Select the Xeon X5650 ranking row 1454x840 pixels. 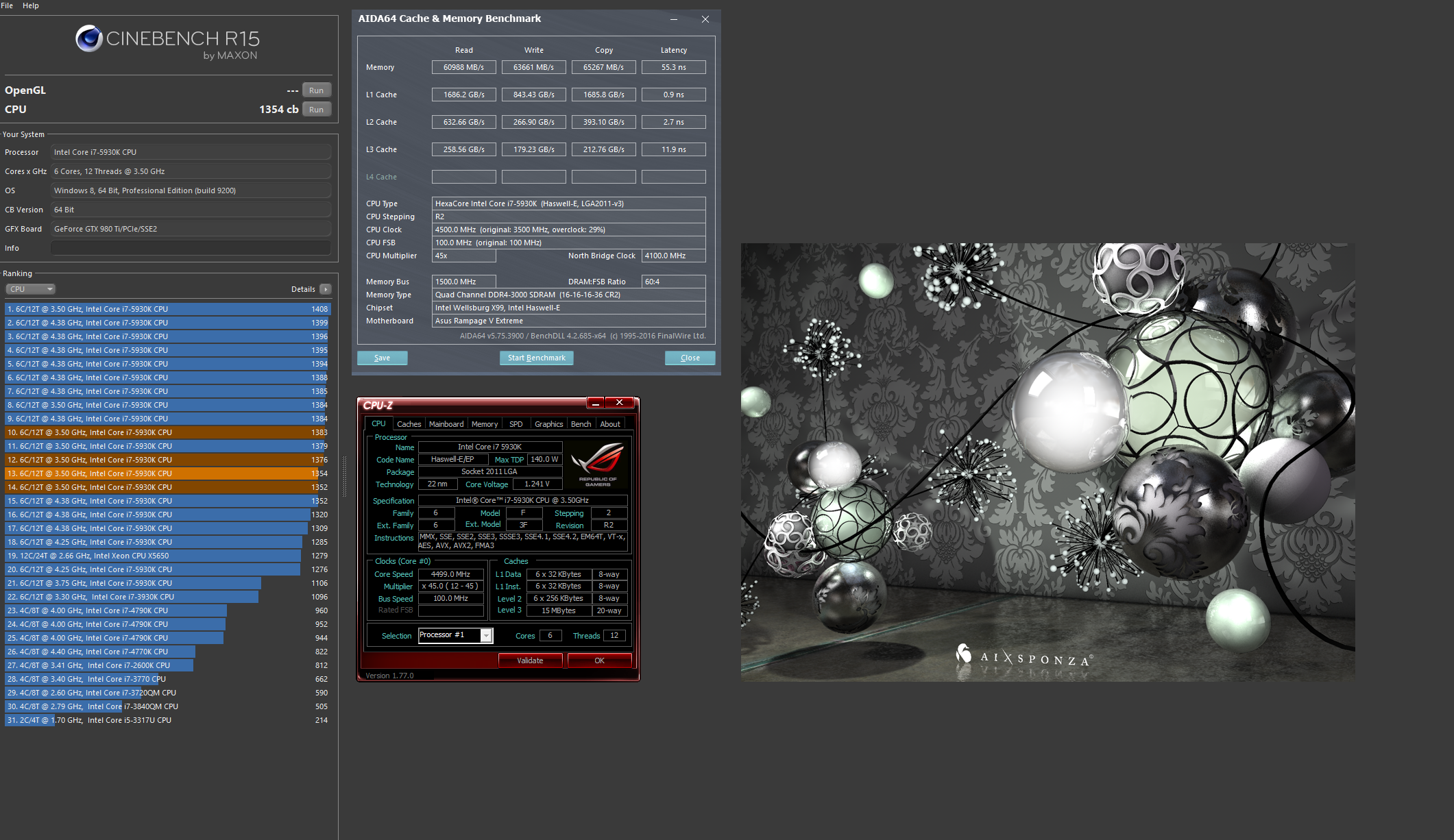[167, 556]
